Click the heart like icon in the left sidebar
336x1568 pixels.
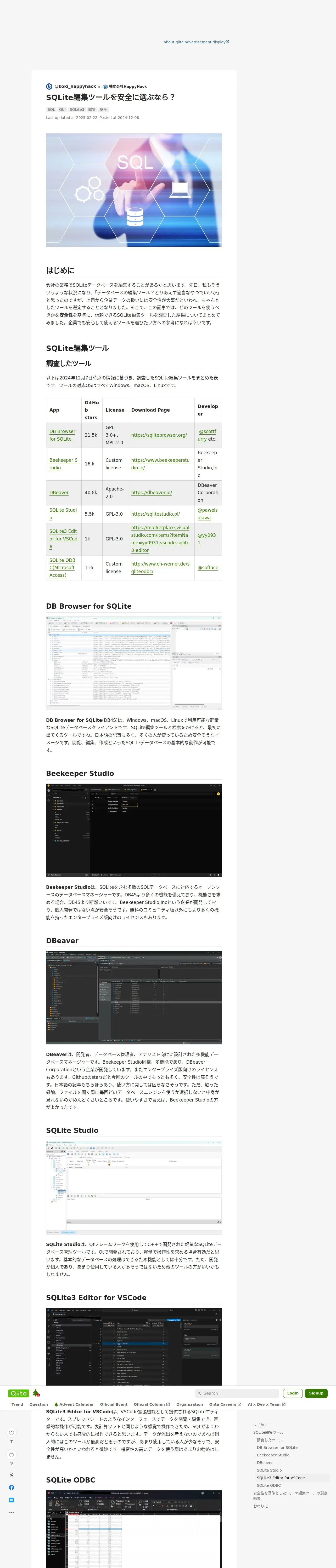(11, 1433)
